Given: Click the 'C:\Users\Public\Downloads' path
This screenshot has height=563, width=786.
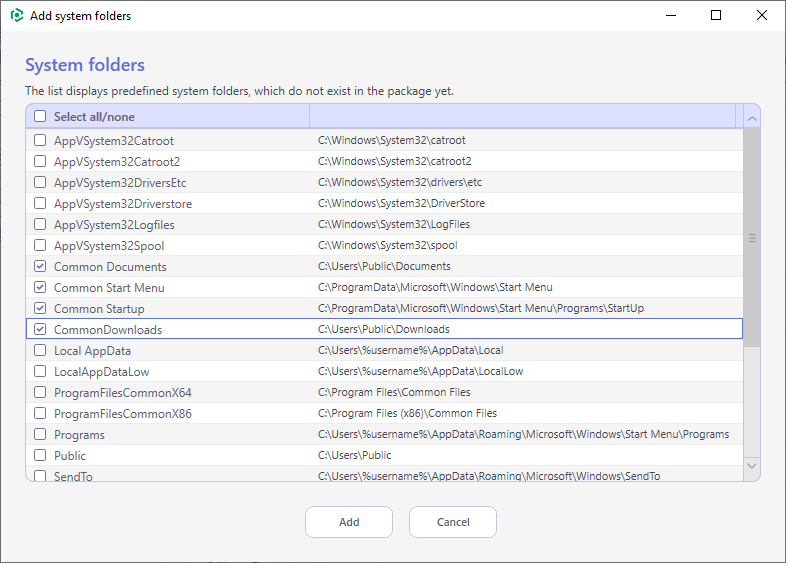Looking at the screenshot, I should (383, 329).
